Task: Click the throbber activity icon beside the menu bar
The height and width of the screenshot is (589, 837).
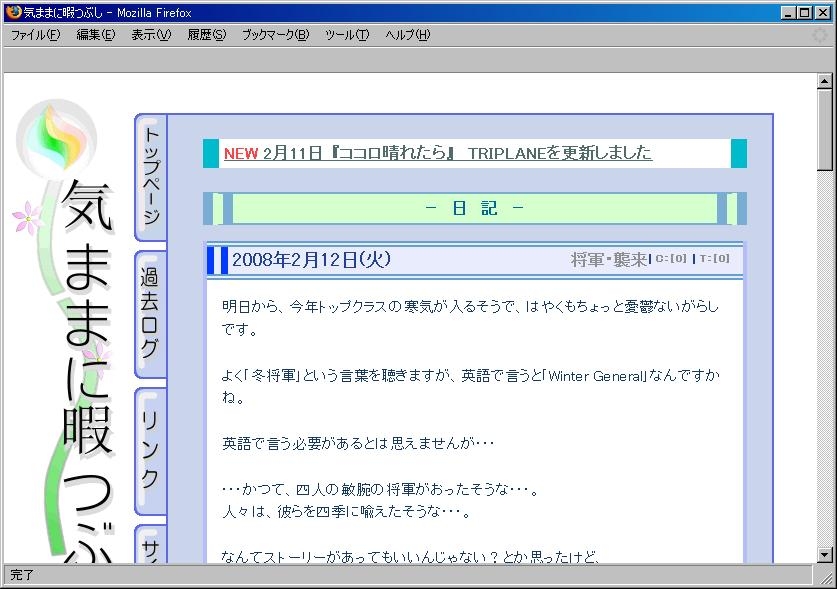Action: coord(821,35)
